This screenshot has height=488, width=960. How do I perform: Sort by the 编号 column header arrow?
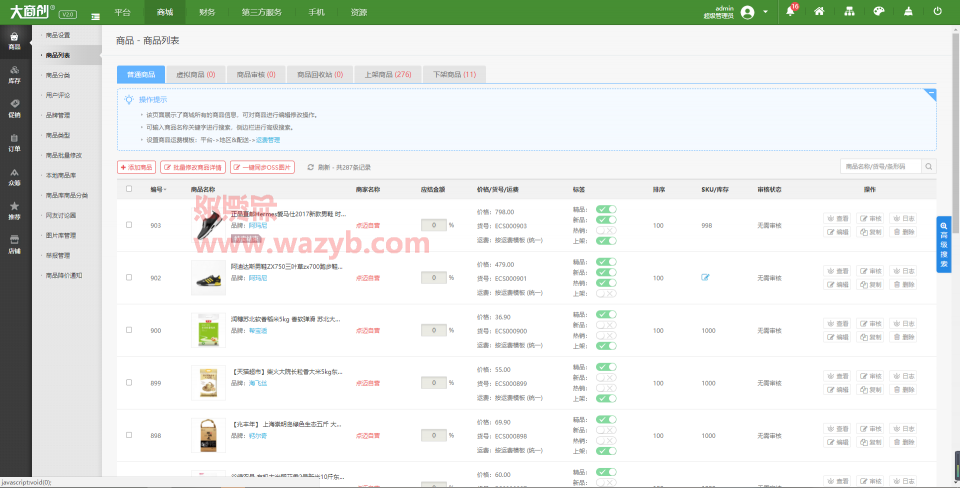165,190
